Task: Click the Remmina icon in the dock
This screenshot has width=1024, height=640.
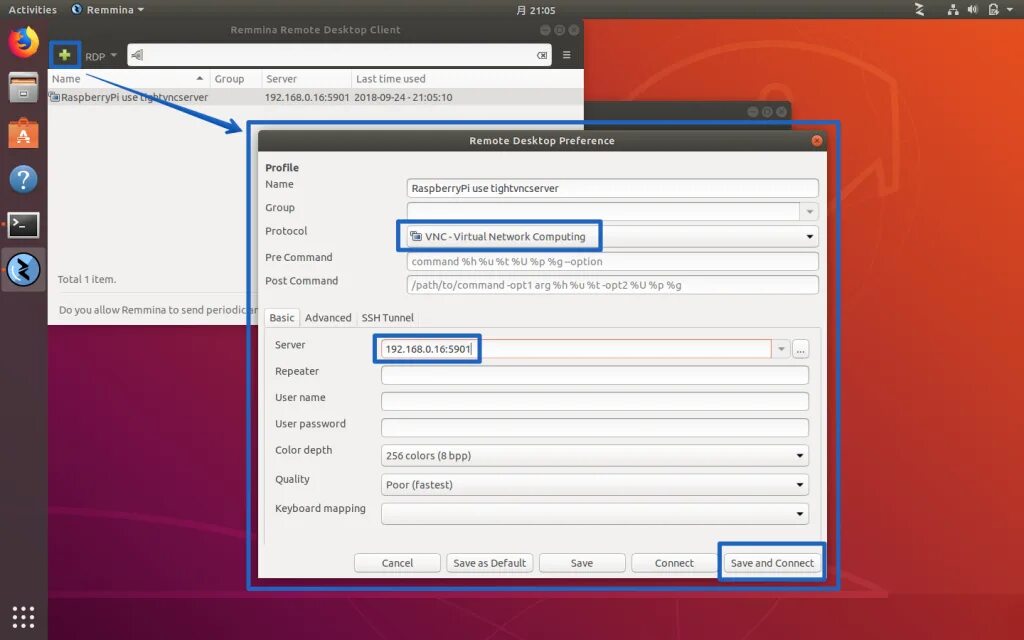Action: click(24, 270)
